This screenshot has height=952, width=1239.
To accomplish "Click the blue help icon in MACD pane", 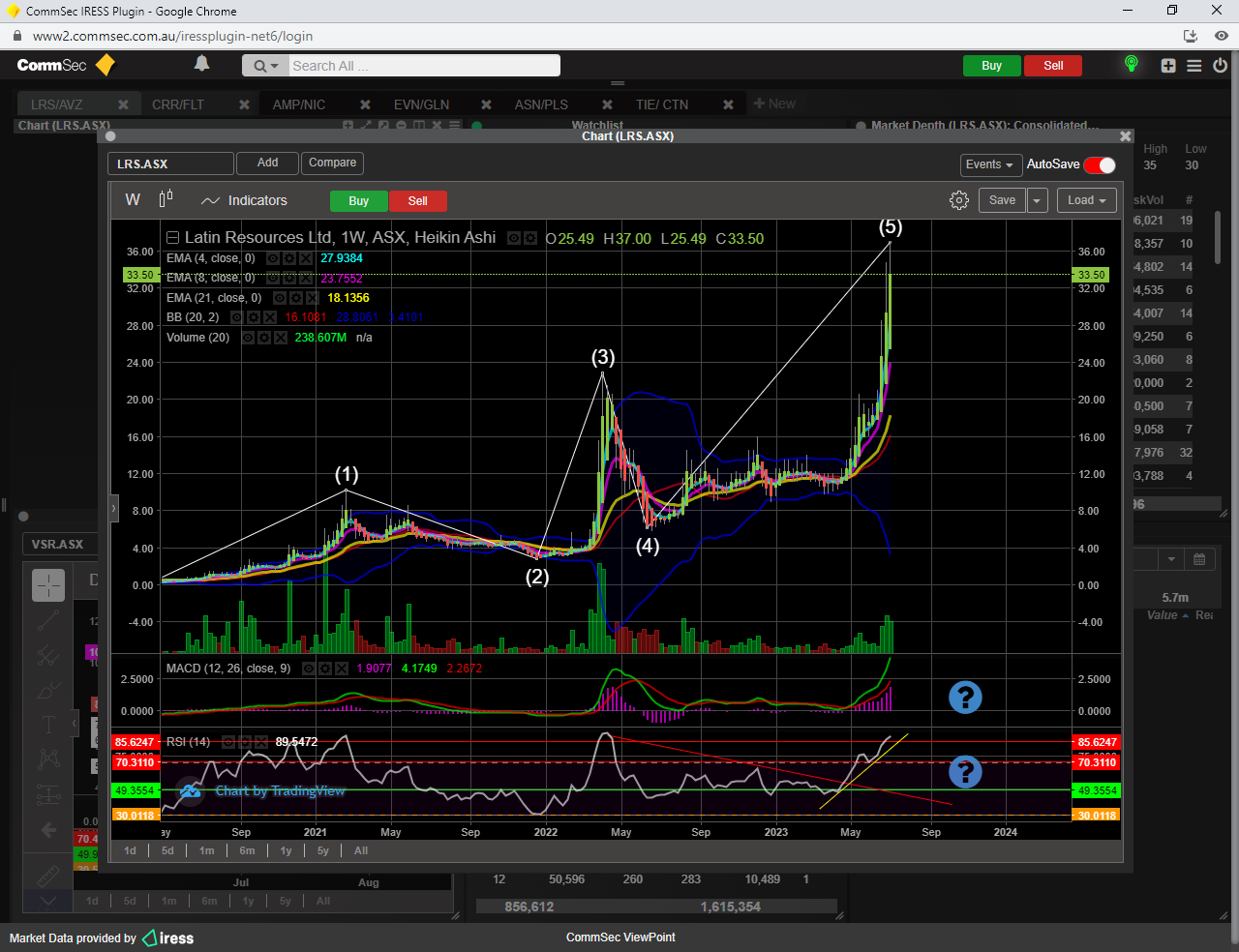I will pyautogui.click(x=965, y=697).
